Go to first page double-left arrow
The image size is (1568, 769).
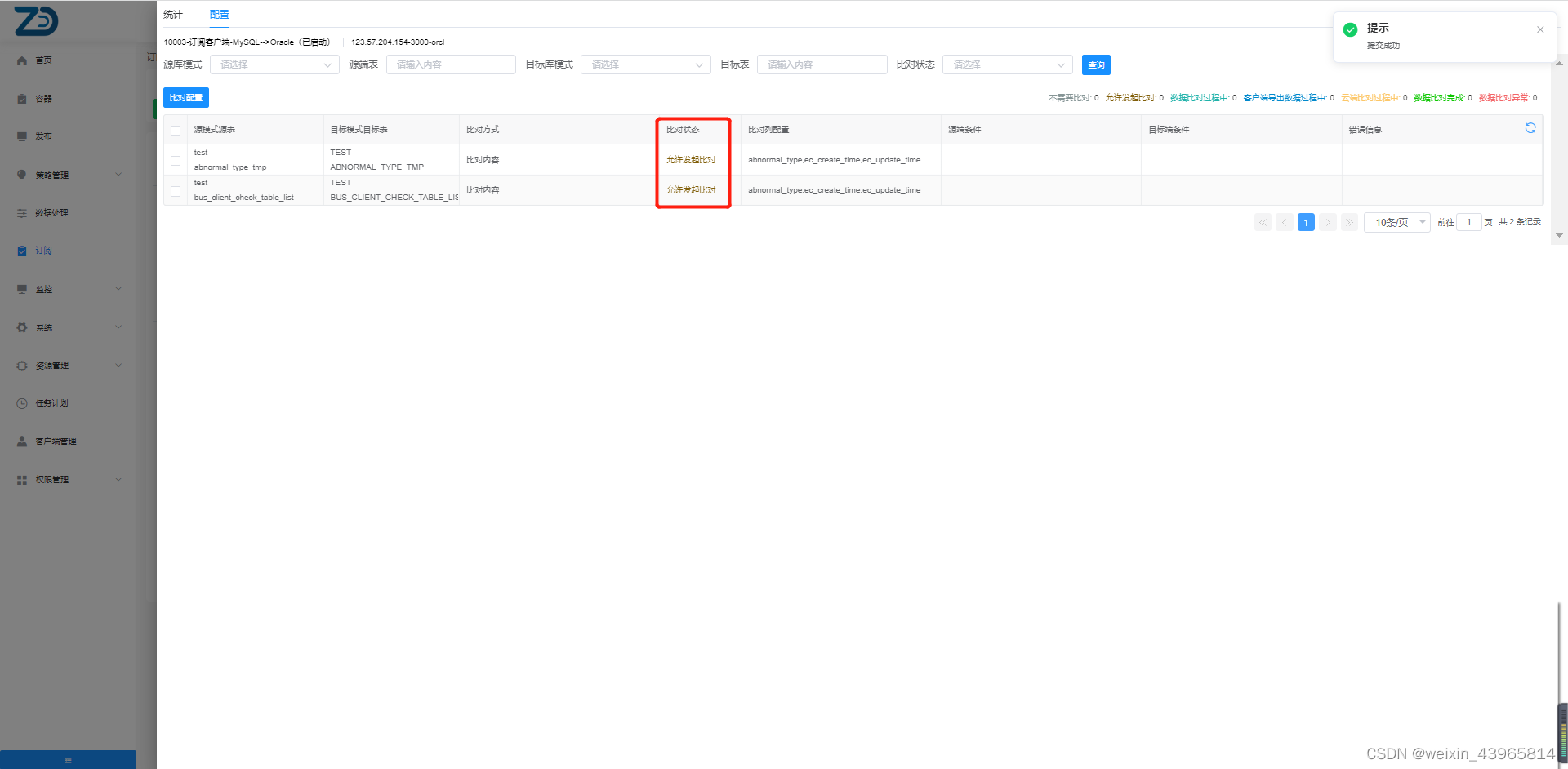1263,222
